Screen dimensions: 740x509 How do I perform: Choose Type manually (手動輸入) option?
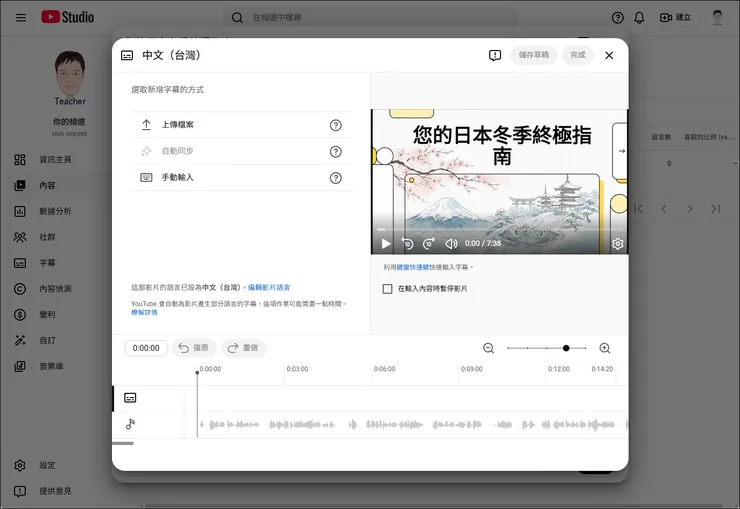(x=242, y=178)
